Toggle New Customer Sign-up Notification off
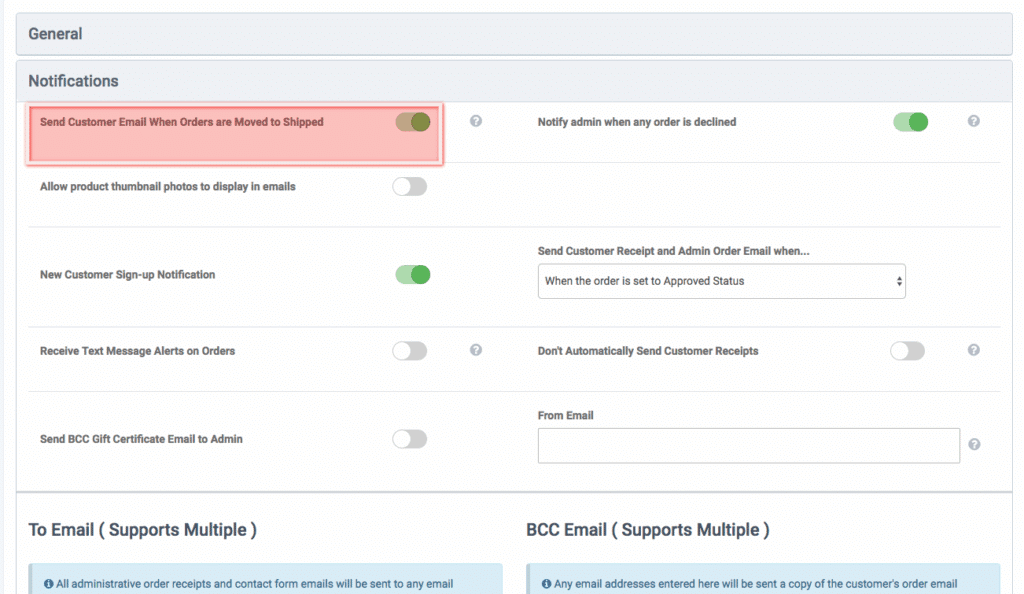The height and width of the screenshot is (594, 1024). tap(412, 274)
